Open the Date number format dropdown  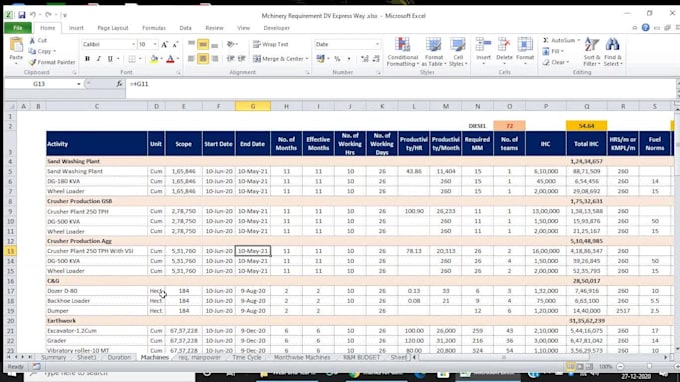pyautogui.click(x=377, y=44)
